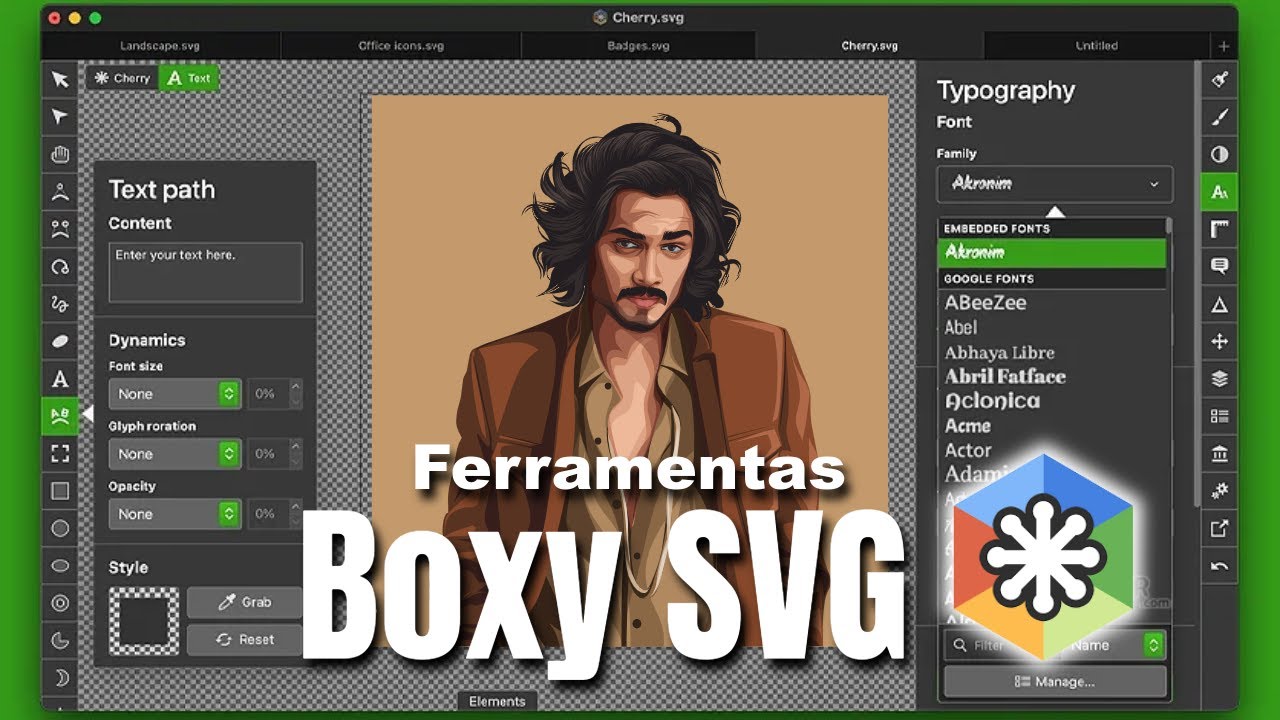Open the Objects layers panel
This screenshot has height=720, width=1280.
coord(1219,379)
